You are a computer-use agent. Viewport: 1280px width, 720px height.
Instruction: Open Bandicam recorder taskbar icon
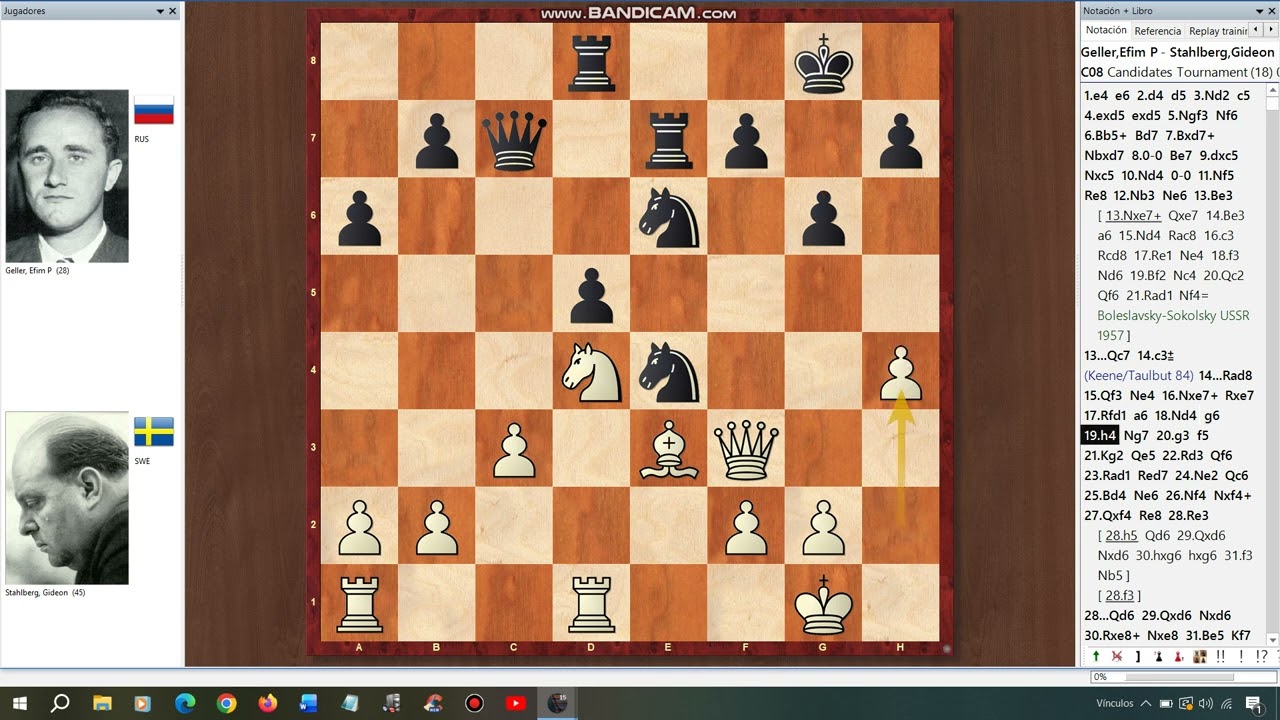(474, 703)
